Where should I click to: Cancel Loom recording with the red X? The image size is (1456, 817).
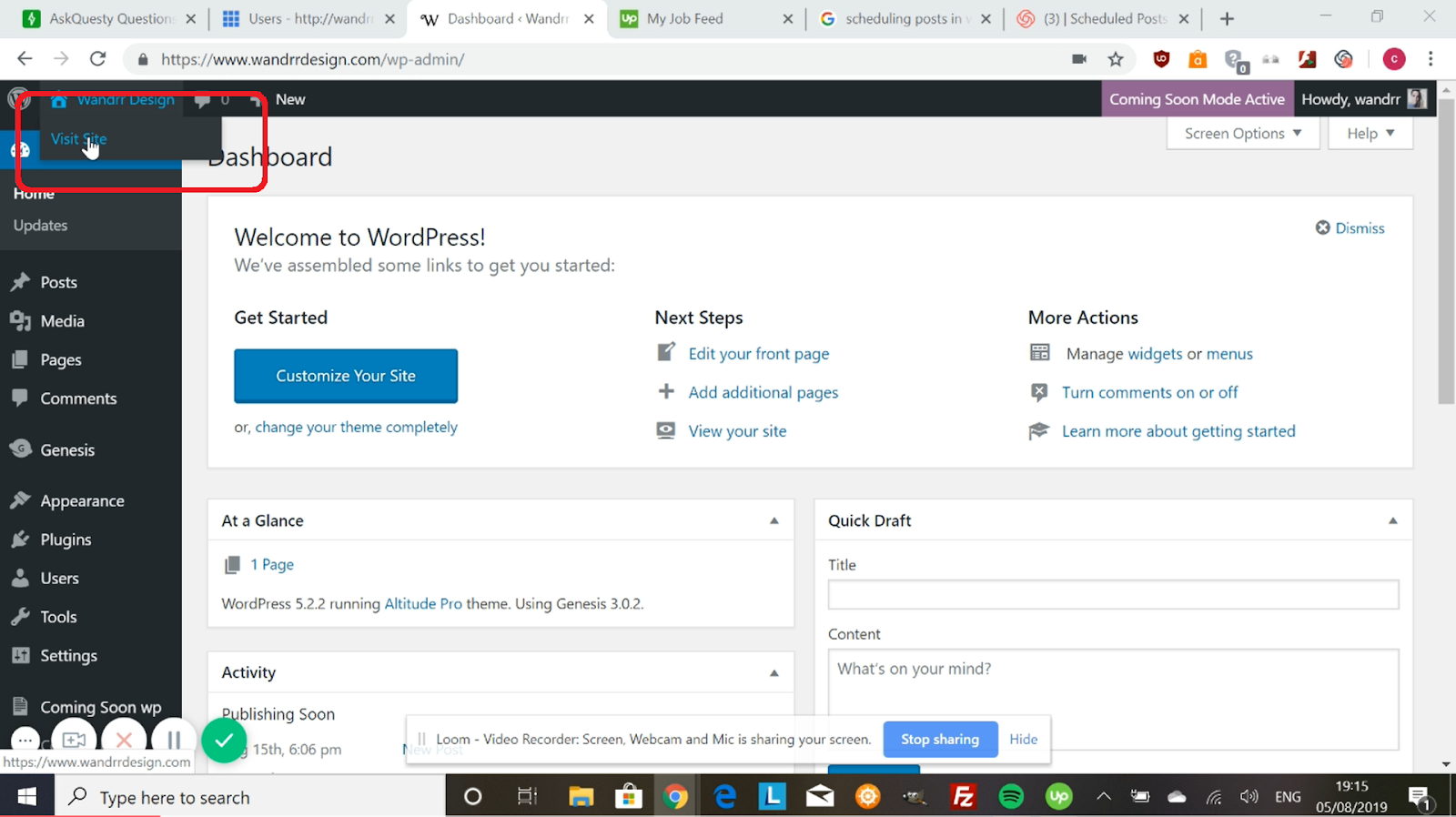click(124, 740)
